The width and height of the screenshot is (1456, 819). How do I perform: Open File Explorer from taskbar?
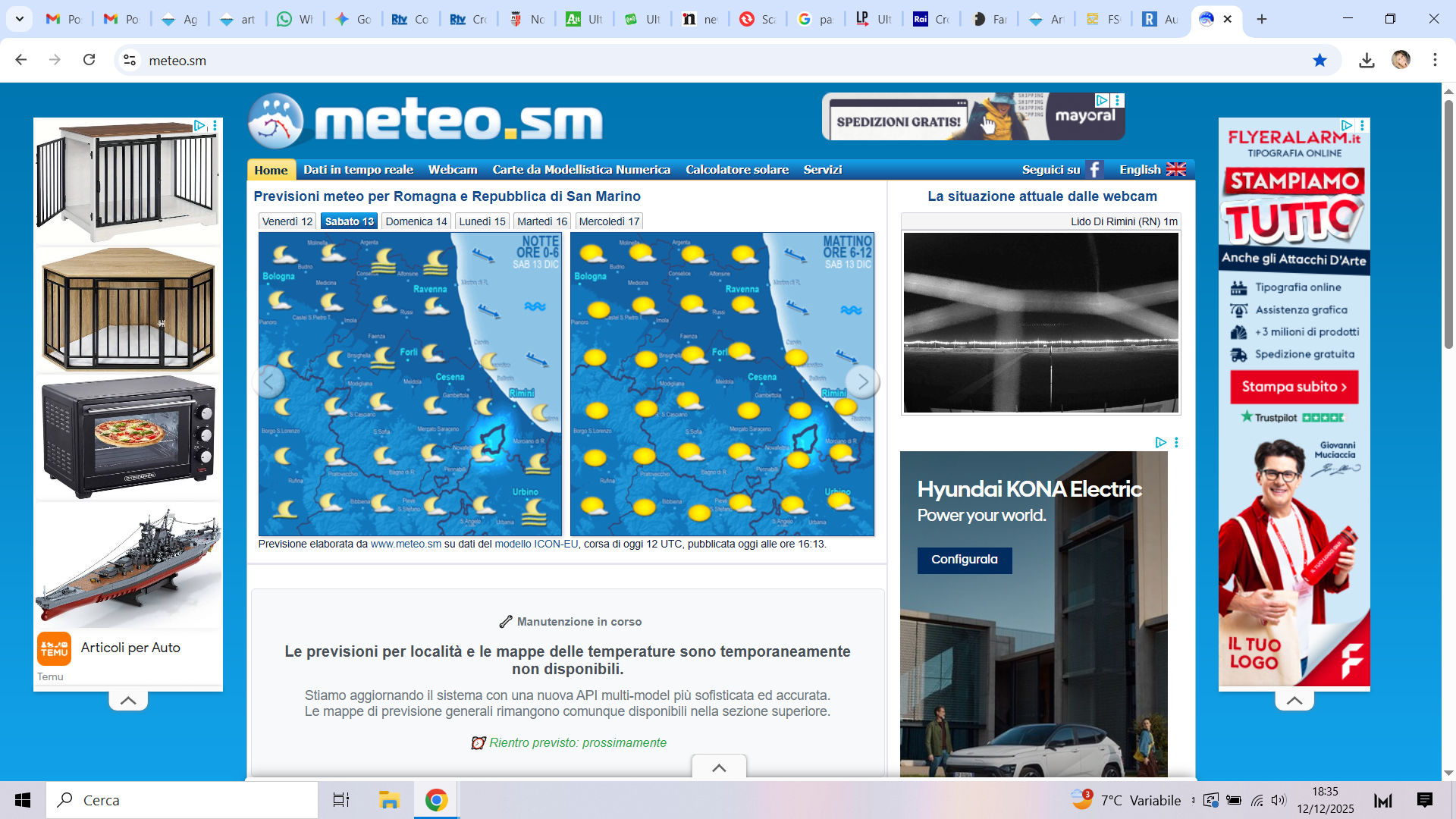pyautogui.click(x=389, y=800)
